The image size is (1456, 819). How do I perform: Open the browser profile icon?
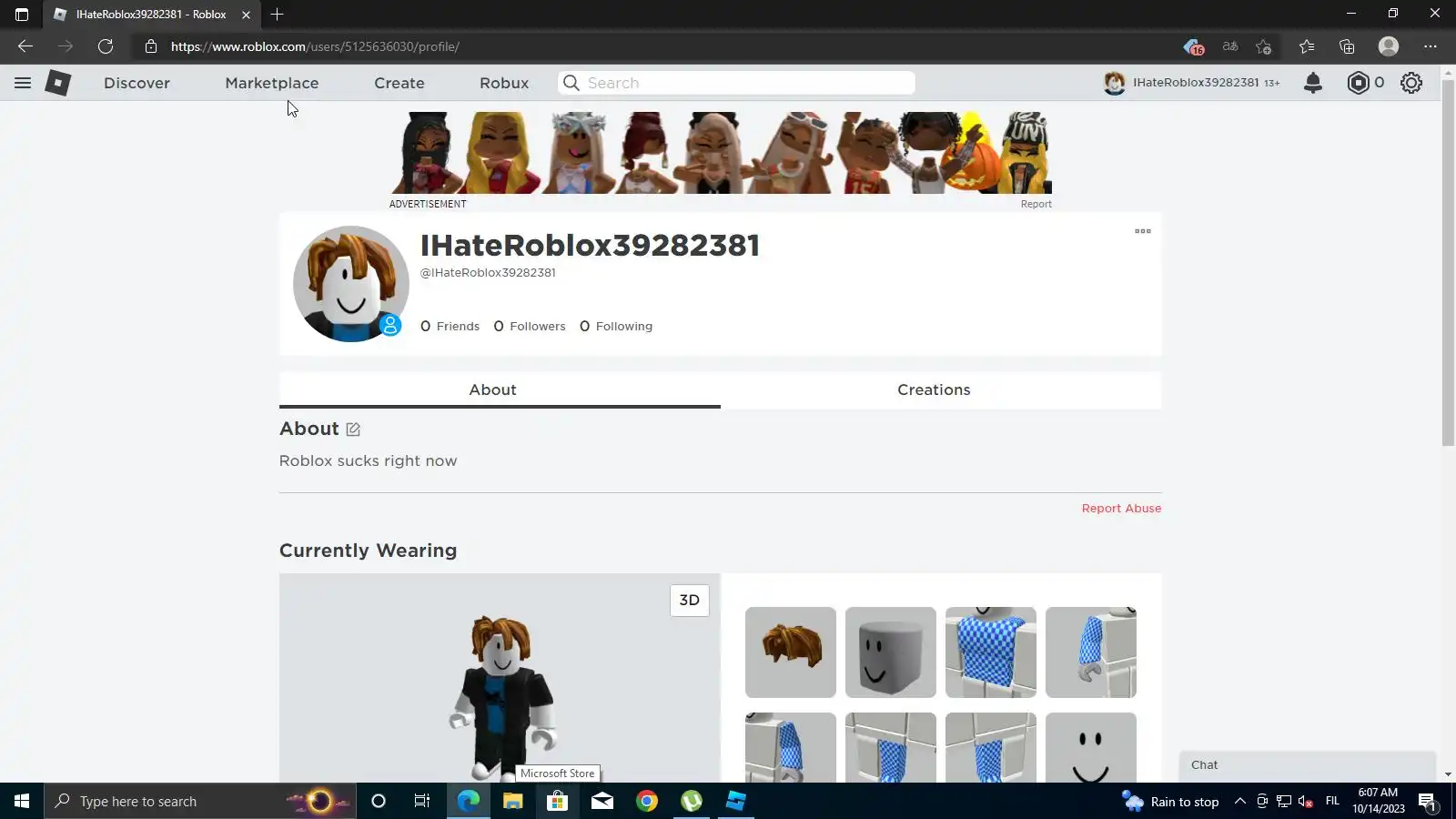[1389, 46]
